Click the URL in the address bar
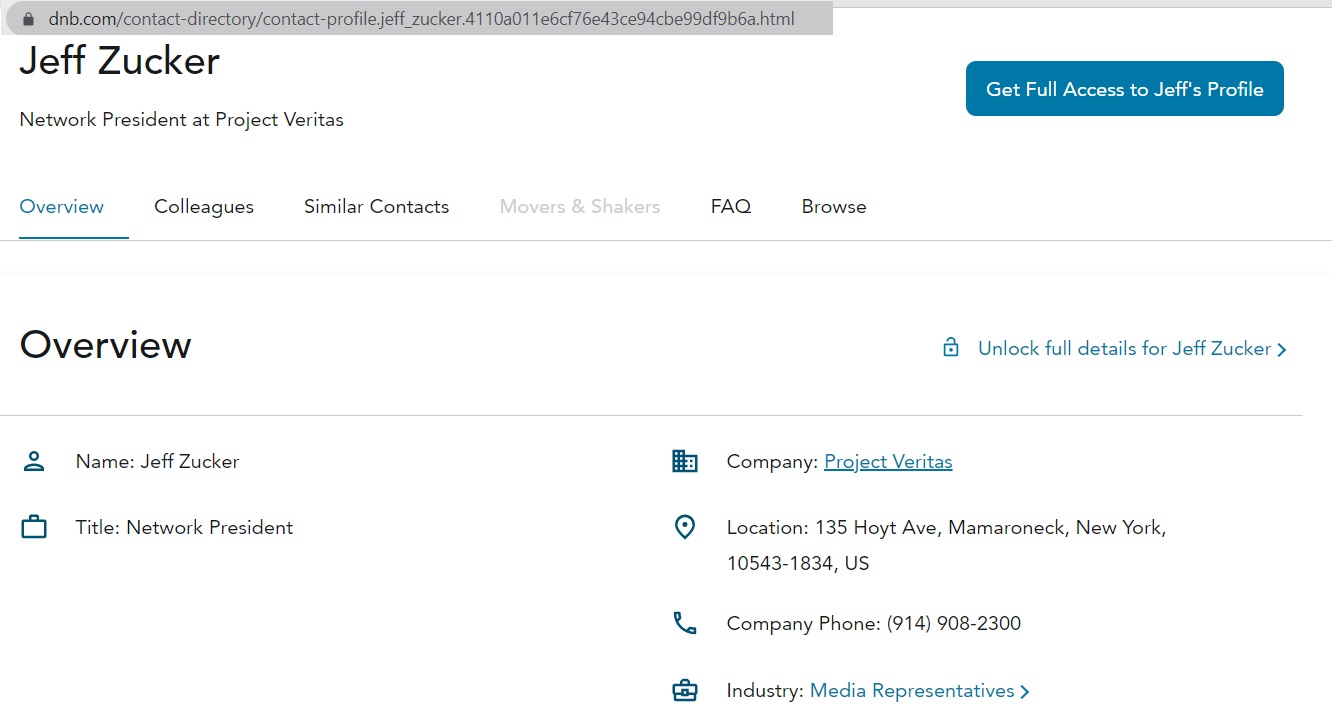This screenshot has height=722, width=1332. (x=421, y=19)
